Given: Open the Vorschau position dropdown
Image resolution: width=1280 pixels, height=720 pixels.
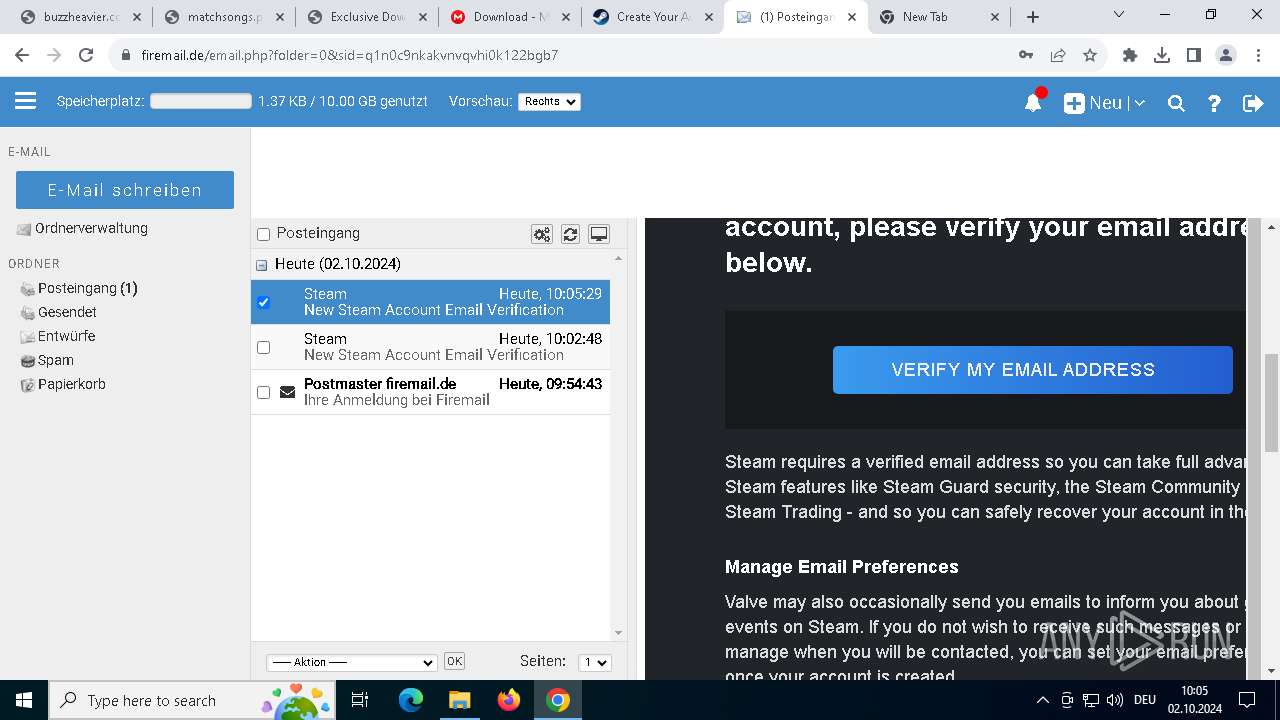Looking at the screenshot, I should point(549,102).
